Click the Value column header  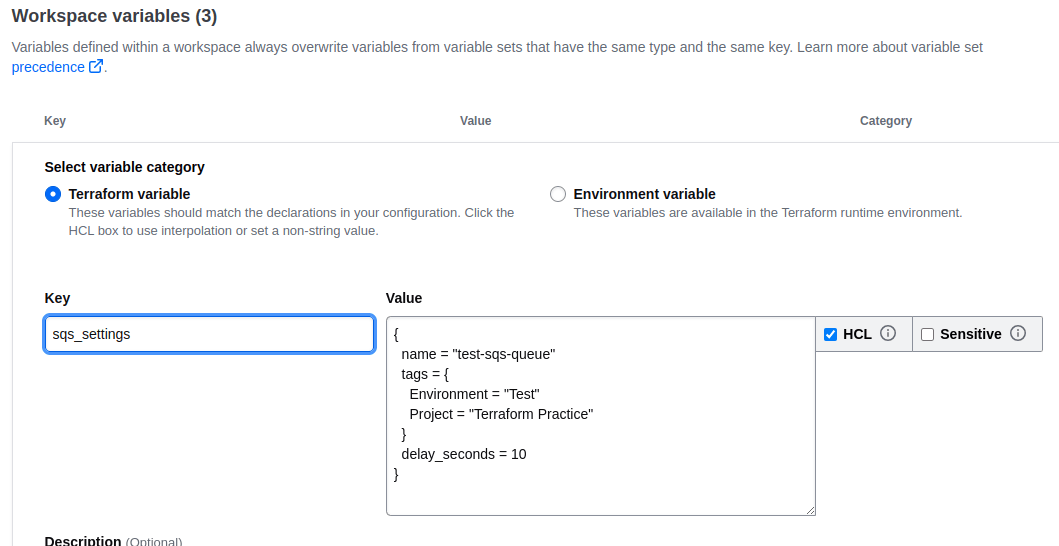[x=475, y=121]
